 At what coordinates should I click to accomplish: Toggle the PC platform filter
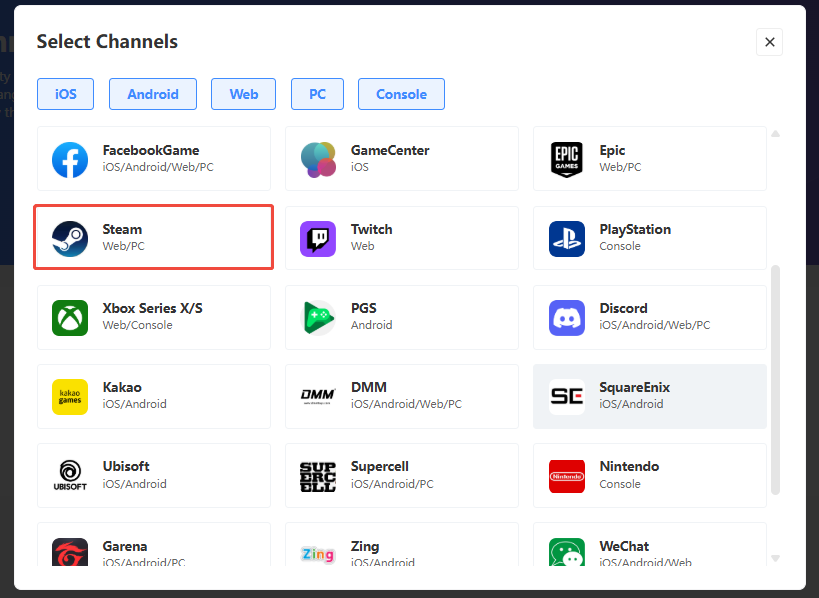point(318,94)
